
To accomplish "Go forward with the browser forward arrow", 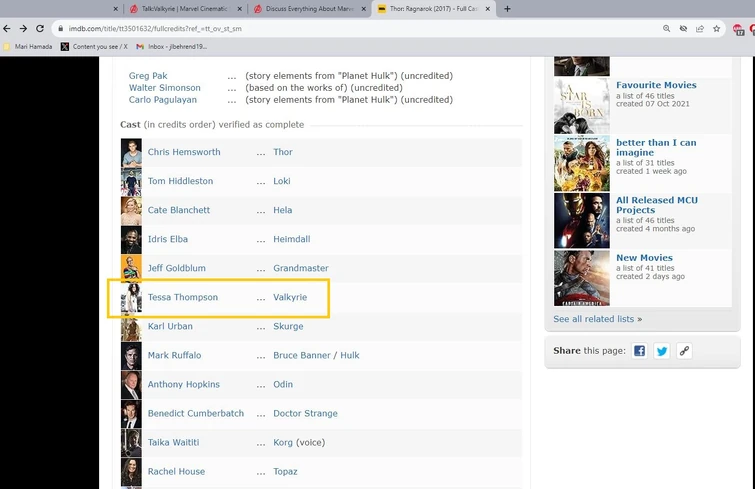I will pos(23,28).
